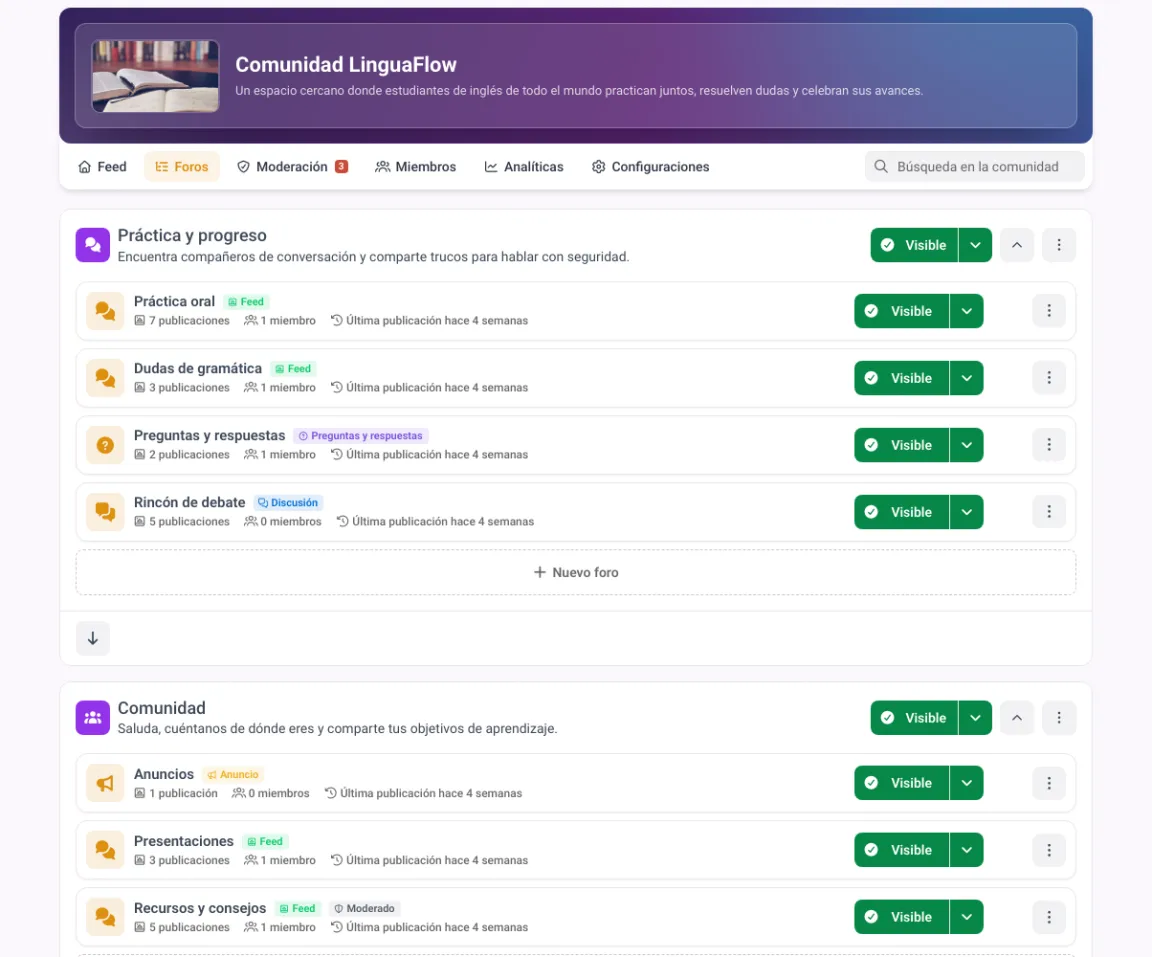Click the Discusión tag on Rincón de debate
Image resolution: width=1152 pixels, height=957 pixels.
coord(289,502)
